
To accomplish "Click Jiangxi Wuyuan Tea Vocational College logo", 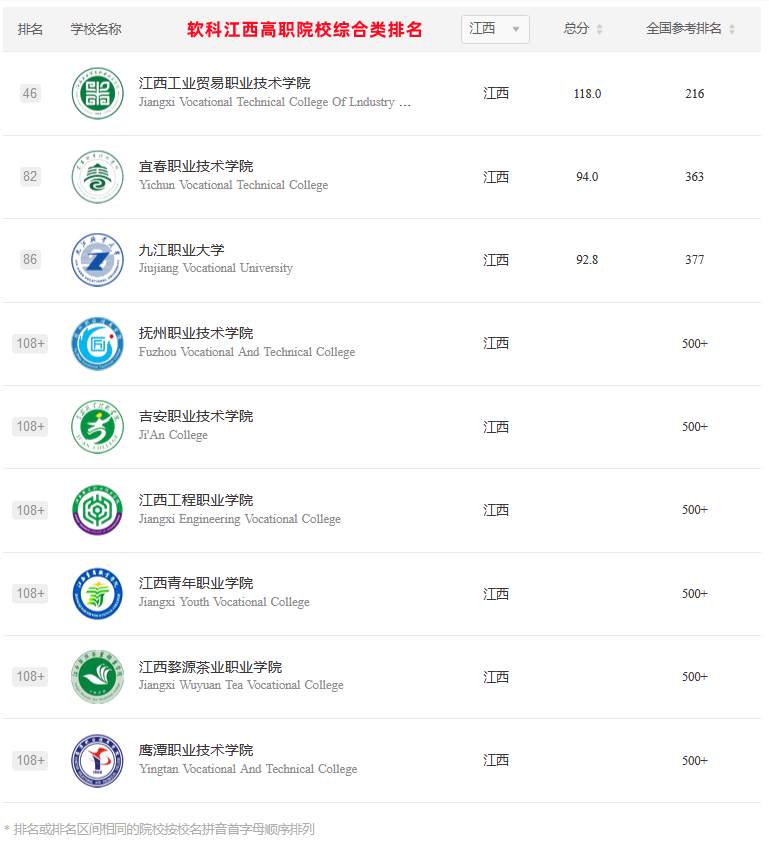I will (98, 677).
